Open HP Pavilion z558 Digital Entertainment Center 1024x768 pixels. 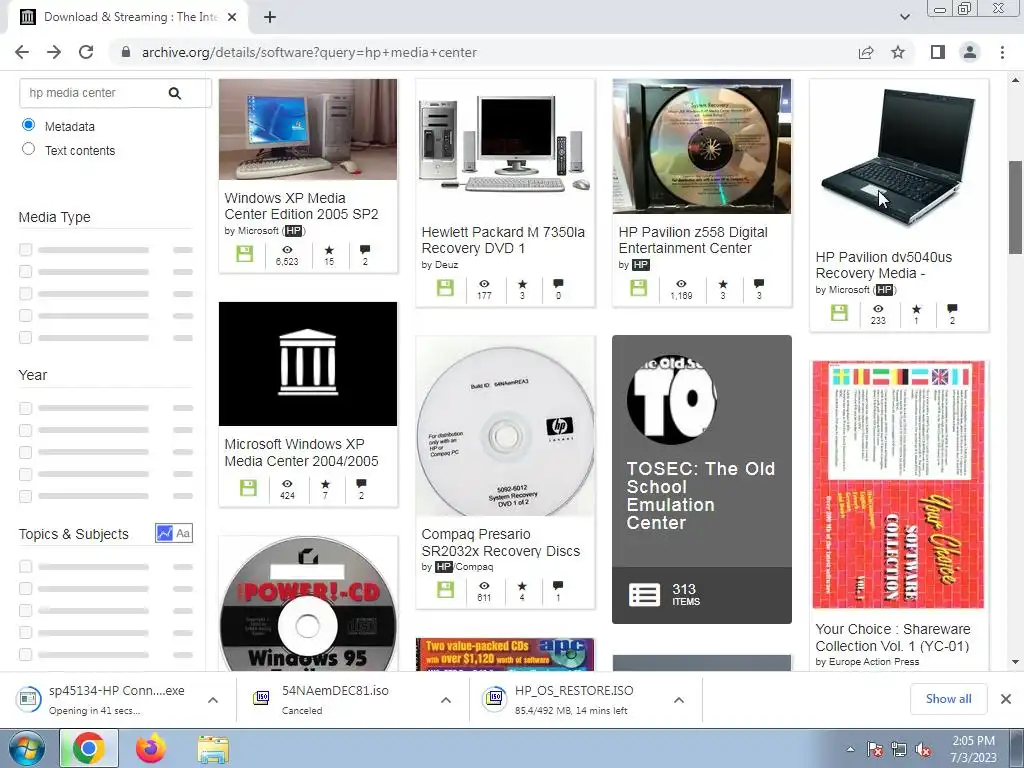click(693, 240)
